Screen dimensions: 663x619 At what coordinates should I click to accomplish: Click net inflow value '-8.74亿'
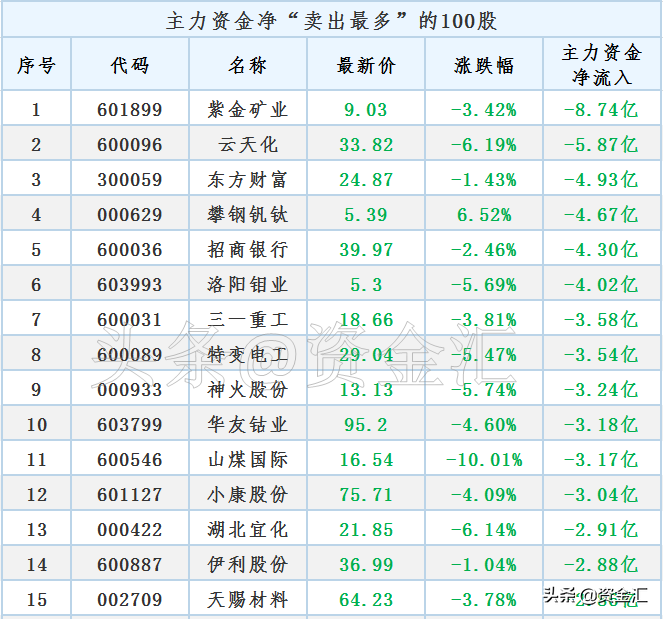[601, 110]
